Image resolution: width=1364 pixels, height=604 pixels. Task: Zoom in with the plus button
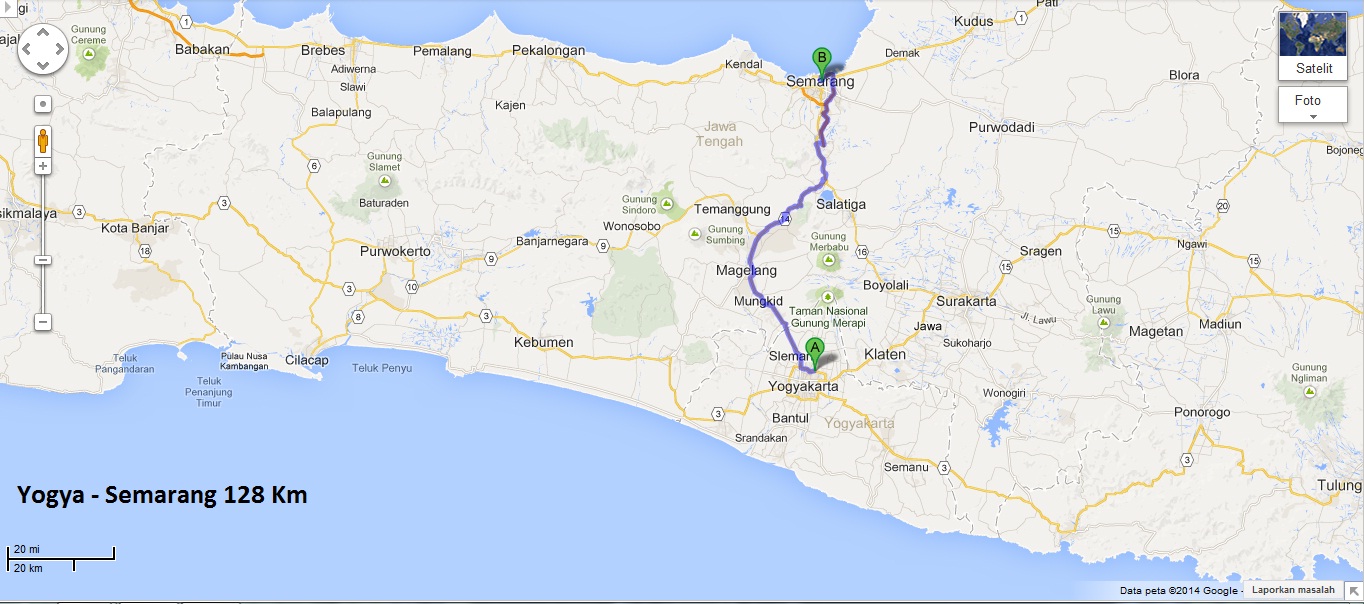coord(43,166)
